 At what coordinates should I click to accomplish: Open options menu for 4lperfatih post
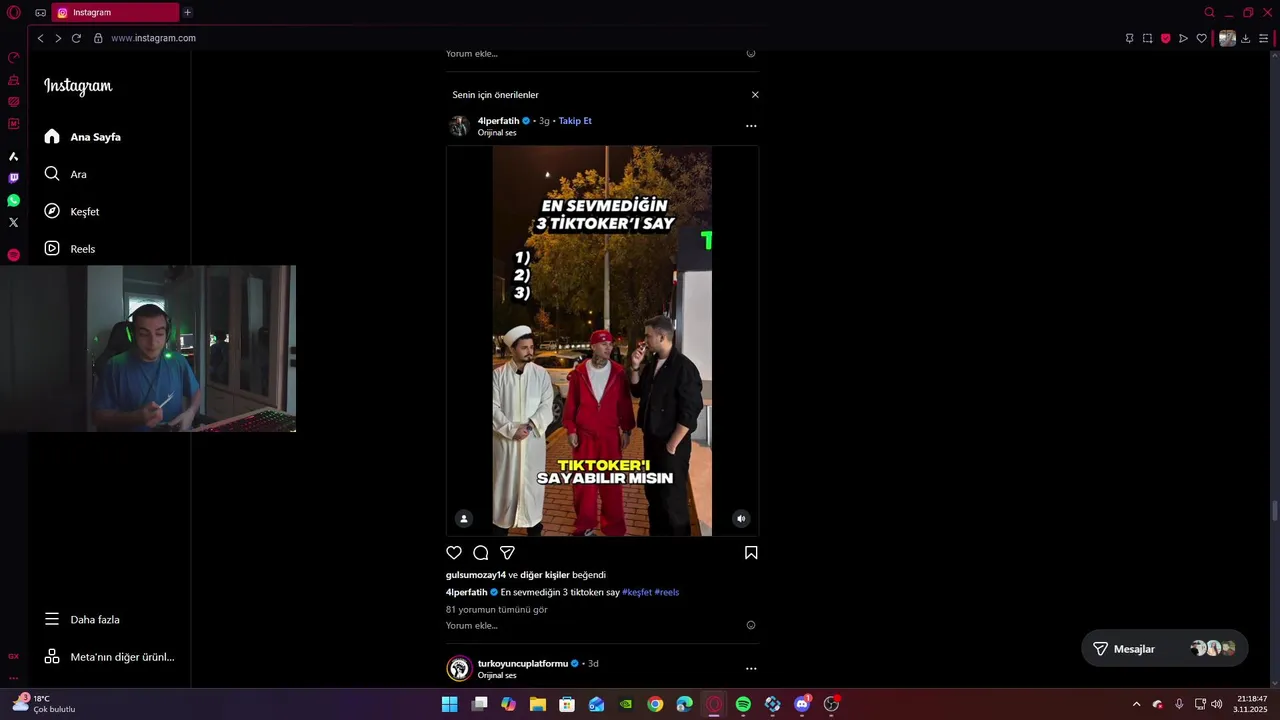tap(751, 126)
